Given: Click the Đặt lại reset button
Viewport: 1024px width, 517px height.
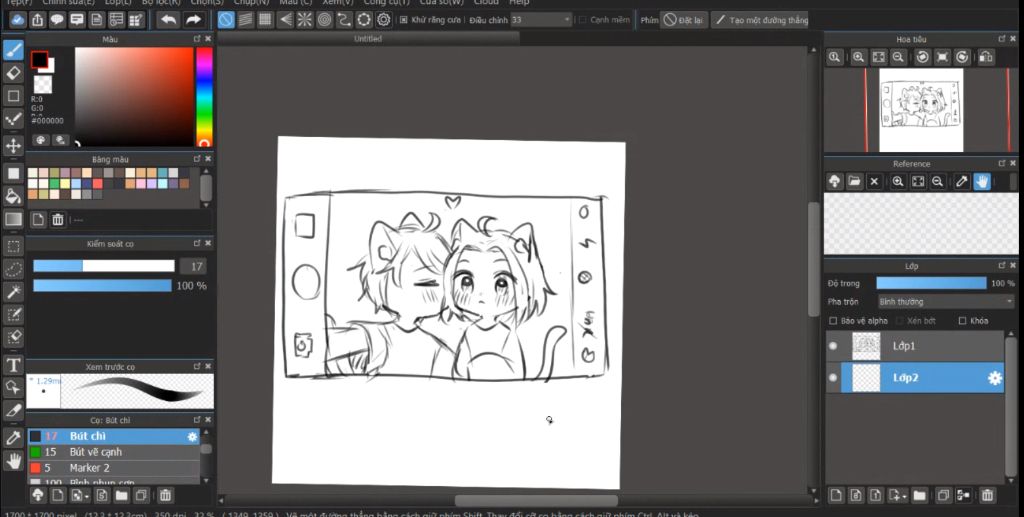Looking at the screenshot, I should (x=683, y=20).
